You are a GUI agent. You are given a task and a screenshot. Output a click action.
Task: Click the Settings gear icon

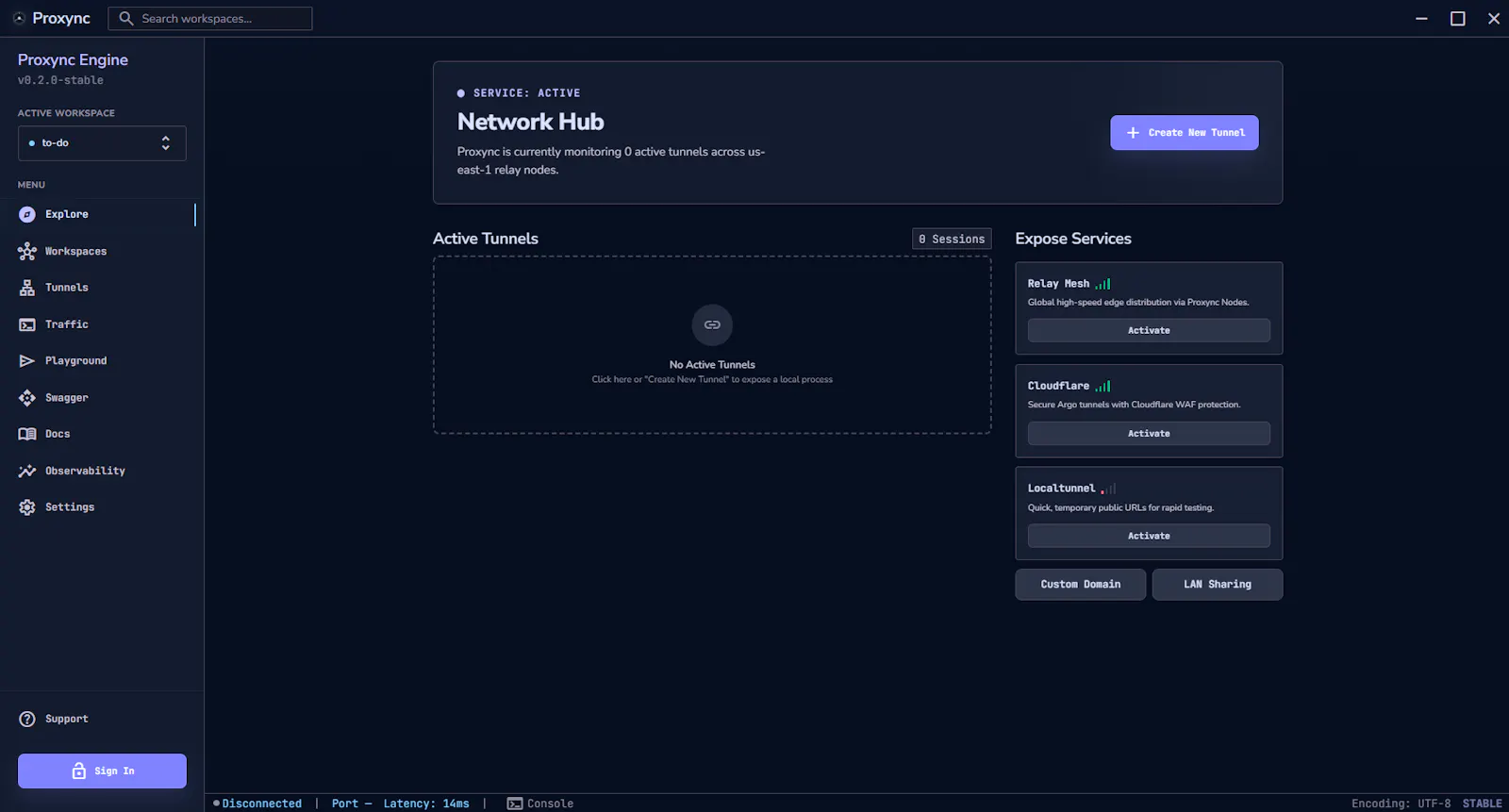(x=27, y=507)
